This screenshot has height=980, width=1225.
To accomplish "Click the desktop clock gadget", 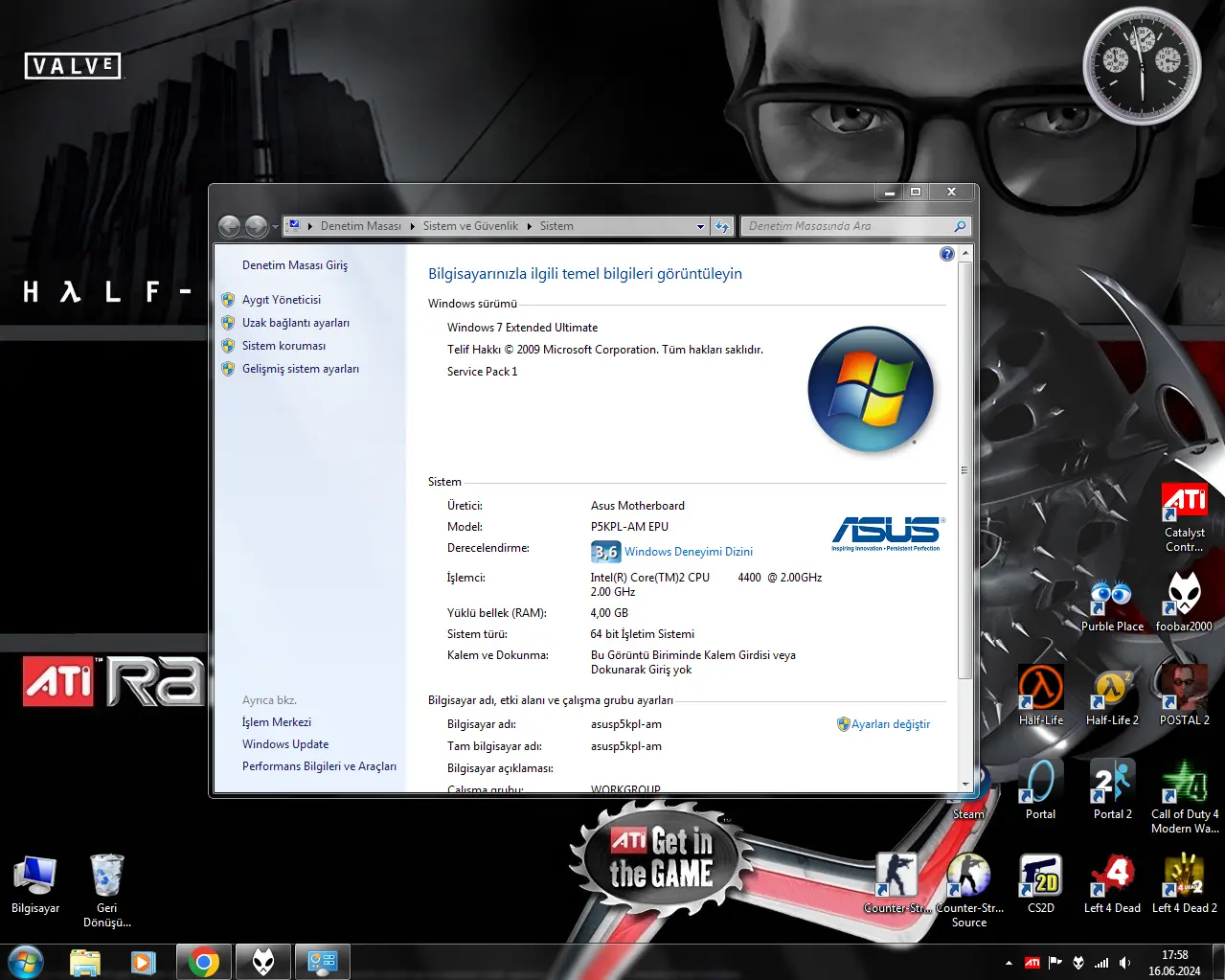I will click(x=1142, y=66).
